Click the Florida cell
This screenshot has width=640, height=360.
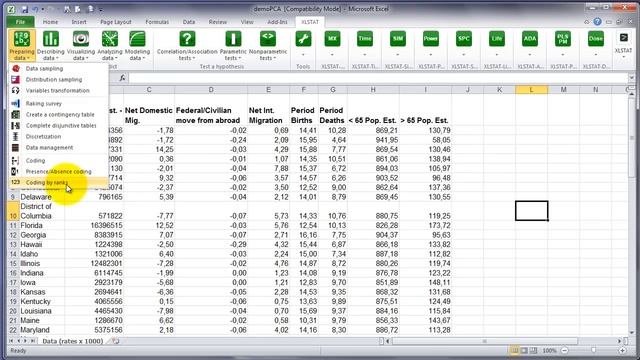(x=41, y=226)
